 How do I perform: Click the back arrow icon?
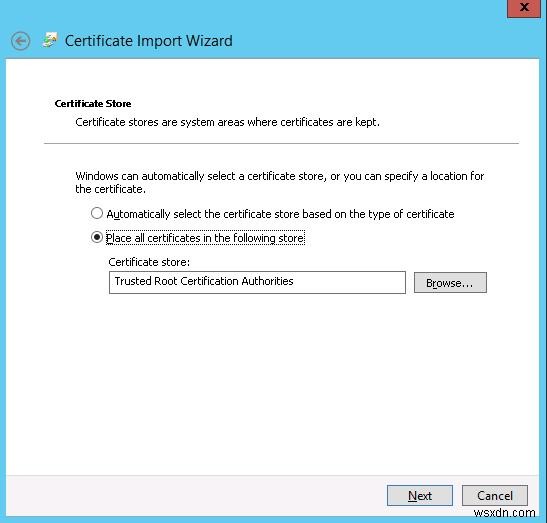20,41
